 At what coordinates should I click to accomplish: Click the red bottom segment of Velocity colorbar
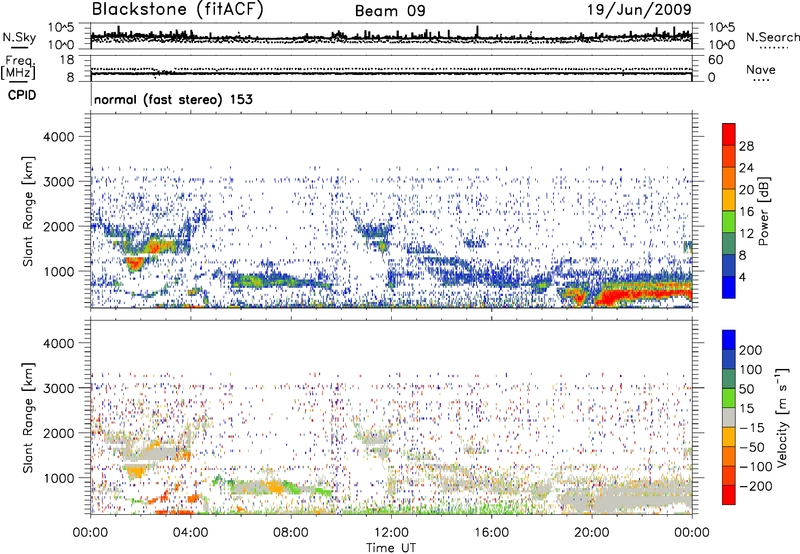click(729, 495)
